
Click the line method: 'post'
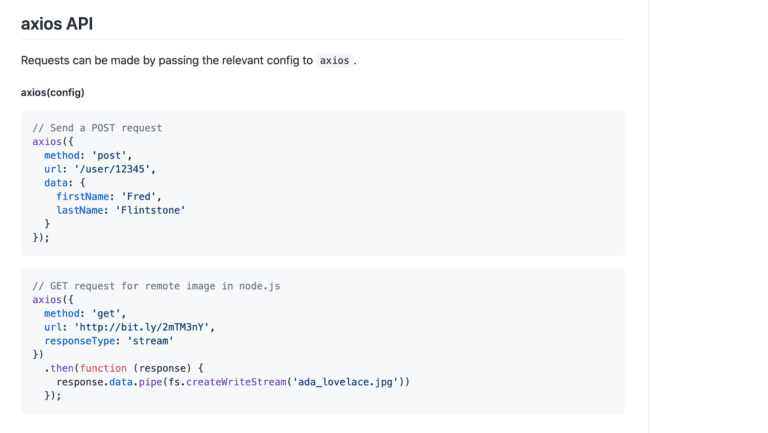[88, 155]
